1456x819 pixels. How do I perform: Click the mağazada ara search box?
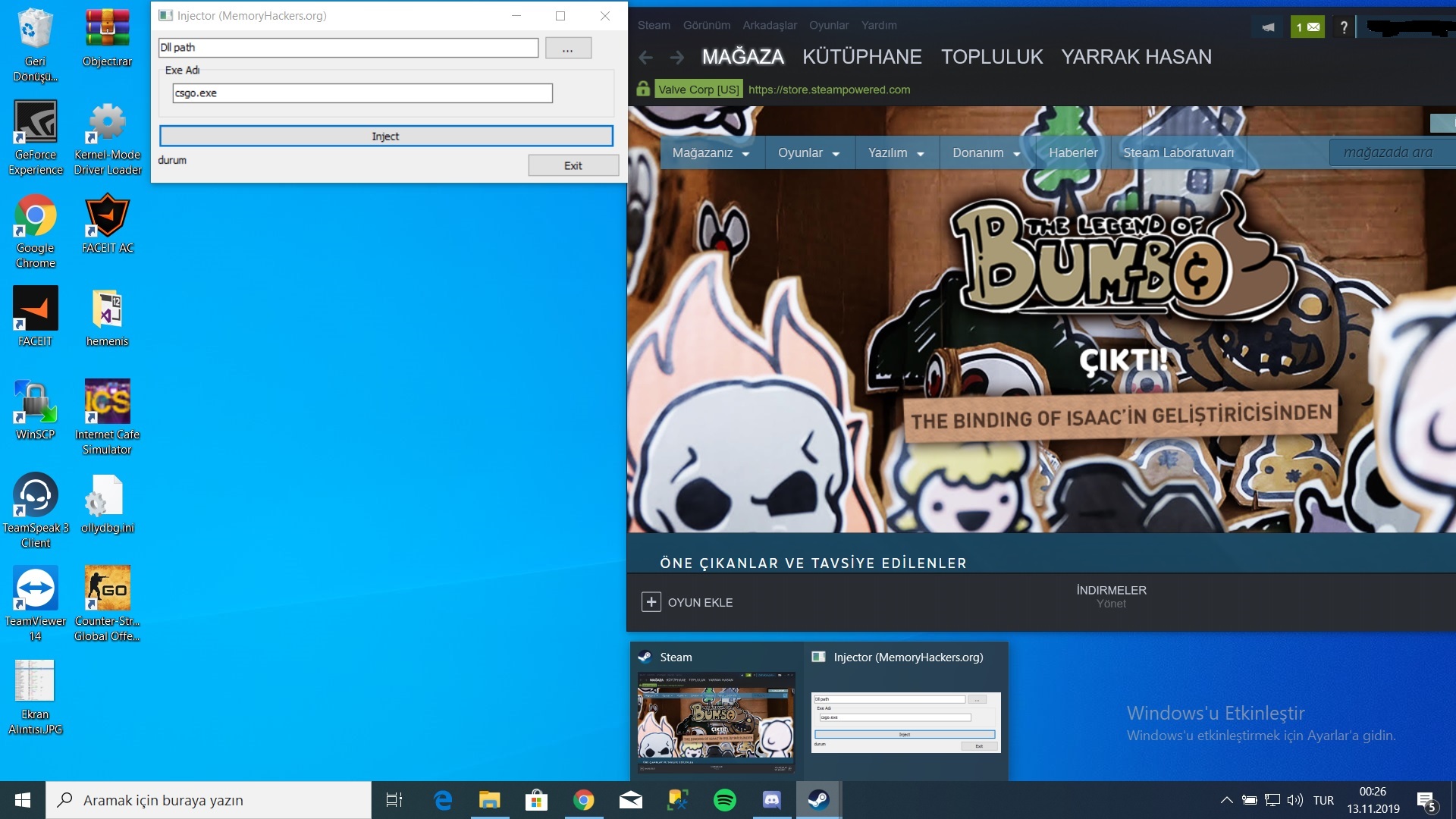(x=1394, y=152)
